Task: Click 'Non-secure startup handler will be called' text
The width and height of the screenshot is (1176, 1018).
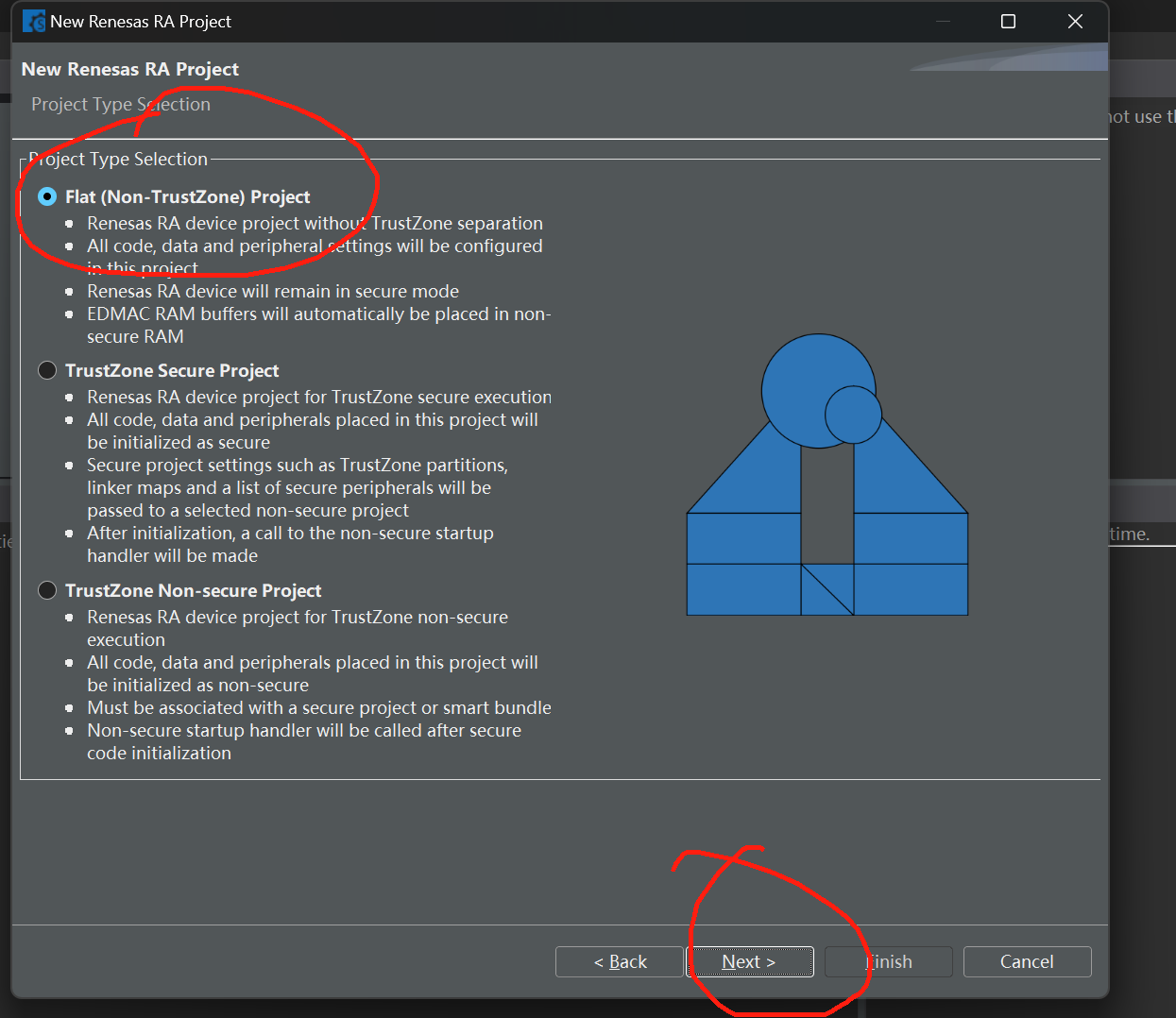Action: coord(304,741)
